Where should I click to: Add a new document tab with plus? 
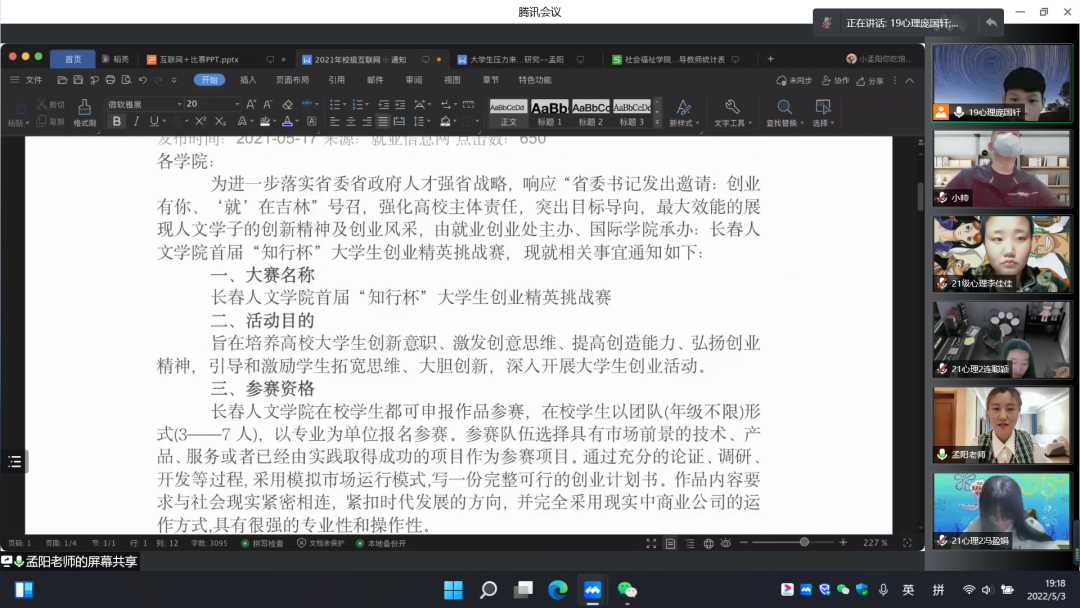click(x=770, y=59)
